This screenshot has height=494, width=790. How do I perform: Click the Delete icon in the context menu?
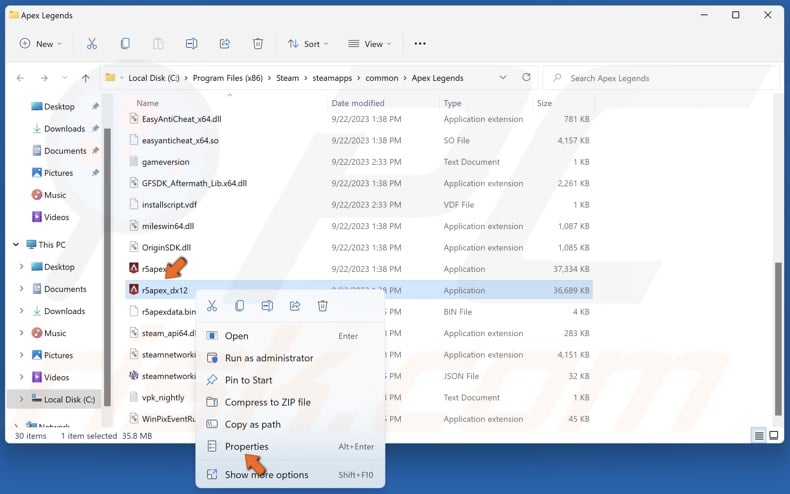(323, 306)
